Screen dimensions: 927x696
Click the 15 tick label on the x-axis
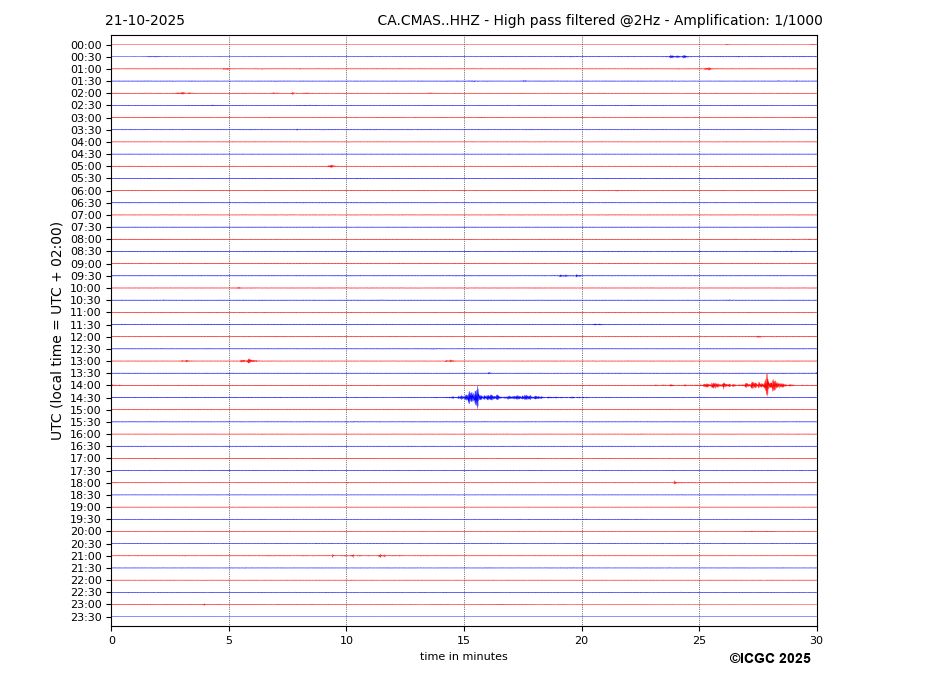click(464, 640)
